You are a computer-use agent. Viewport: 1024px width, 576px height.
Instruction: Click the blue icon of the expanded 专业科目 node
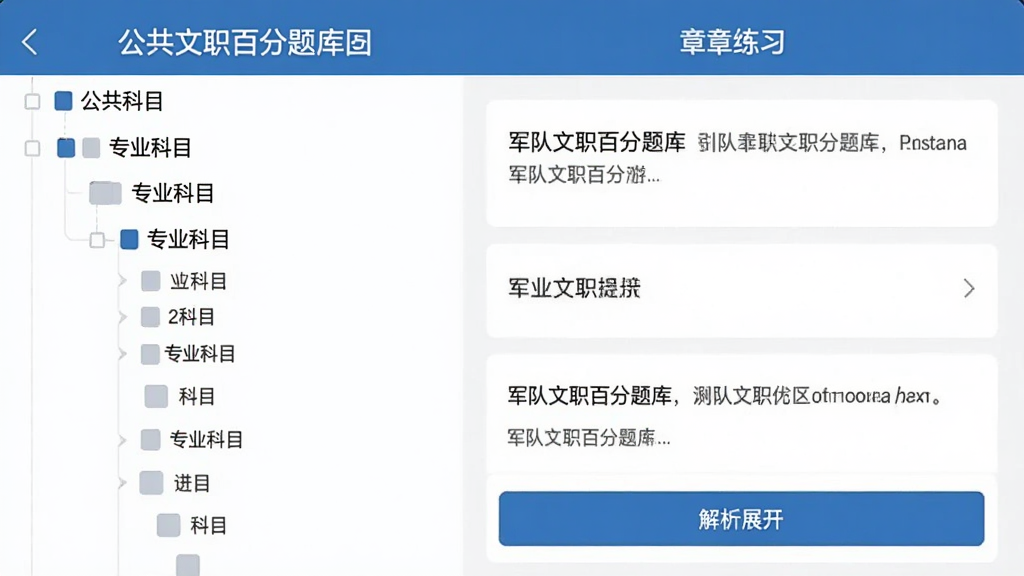[129, 239]
